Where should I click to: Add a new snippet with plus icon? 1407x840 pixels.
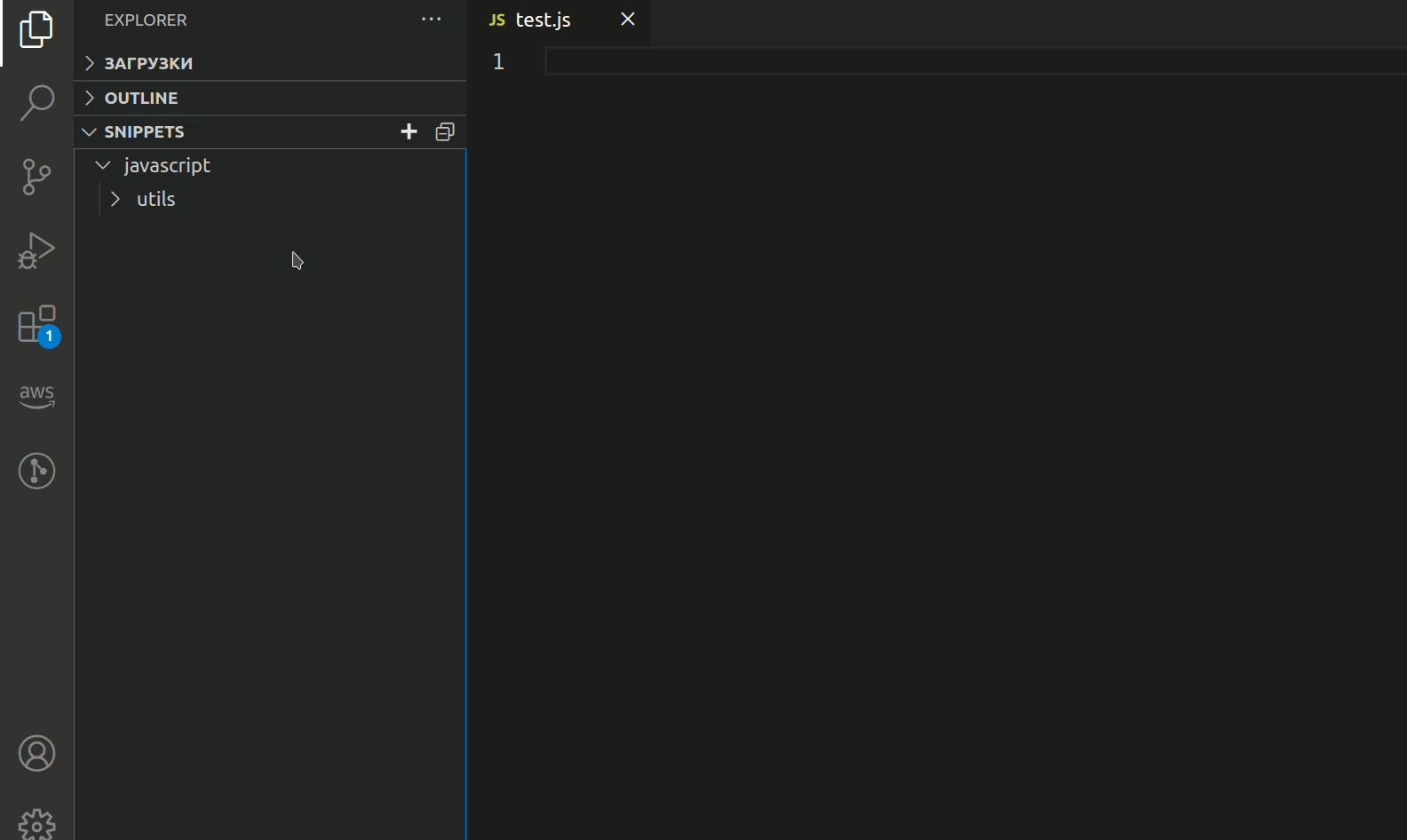[x=409, y=131]
